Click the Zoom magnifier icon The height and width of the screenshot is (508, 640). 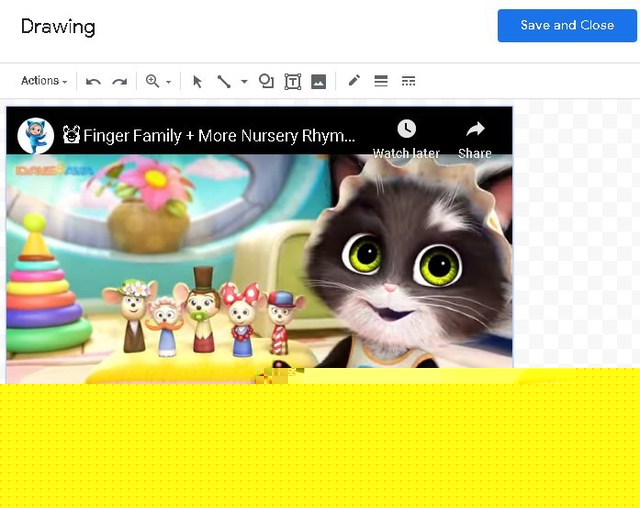coord(152,81)
